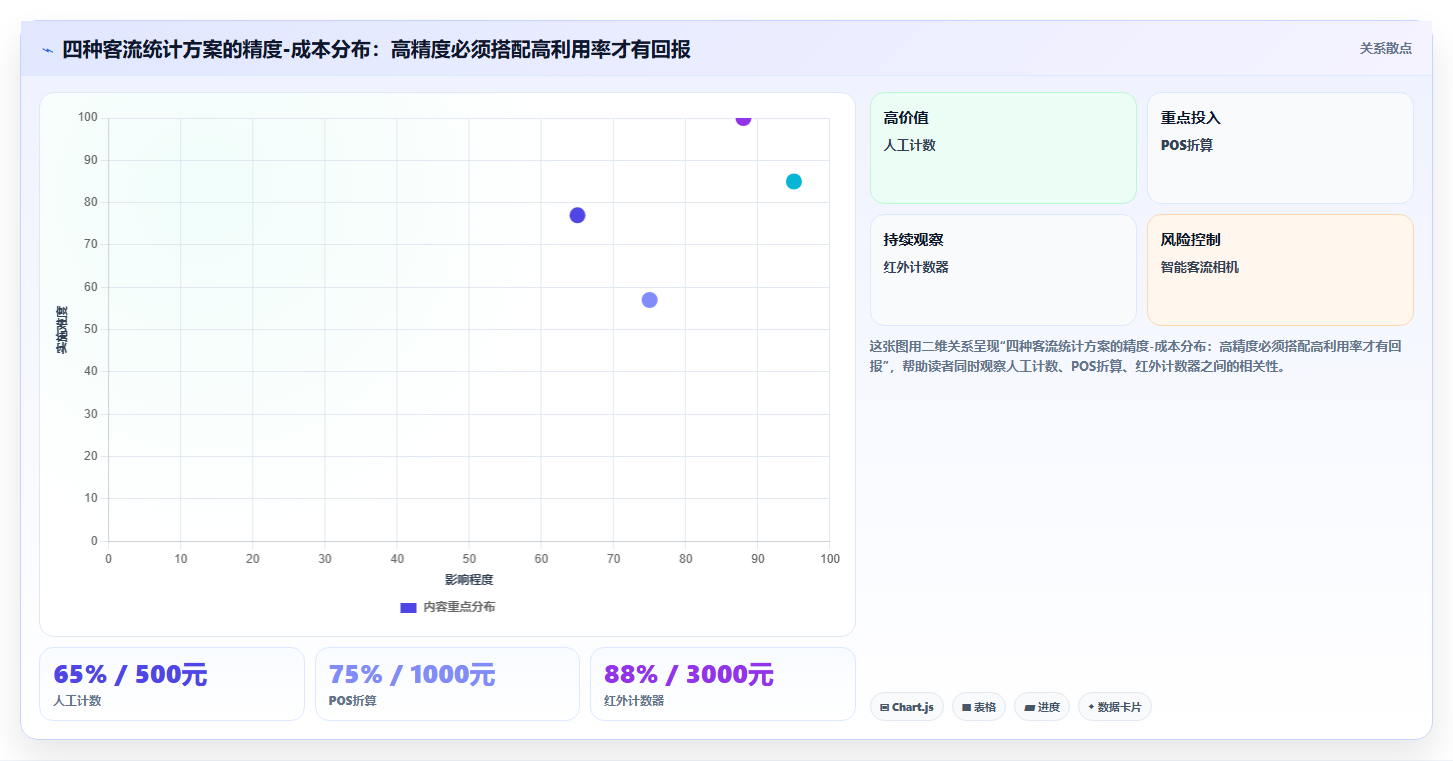This screenshot has height=761, width=1453.
Task: Click the 表格 tag chip
Action: point(979,707)
